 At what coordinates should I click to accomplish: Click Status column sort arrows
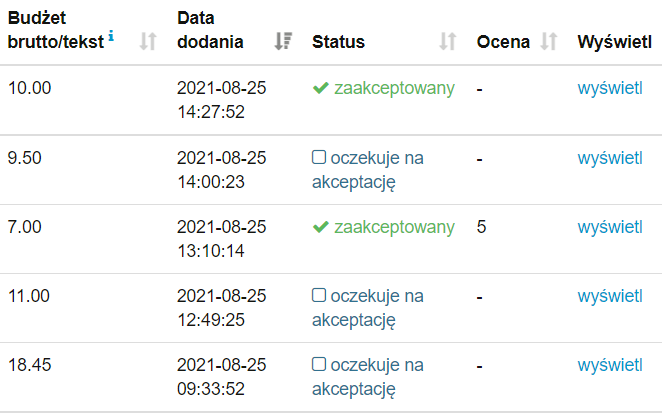click(448, 42)
